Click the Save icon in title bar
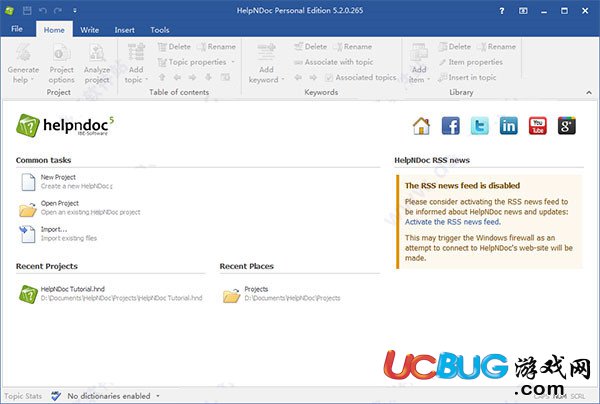The height and width of the screenshot is (404, 600). (27, 10)
